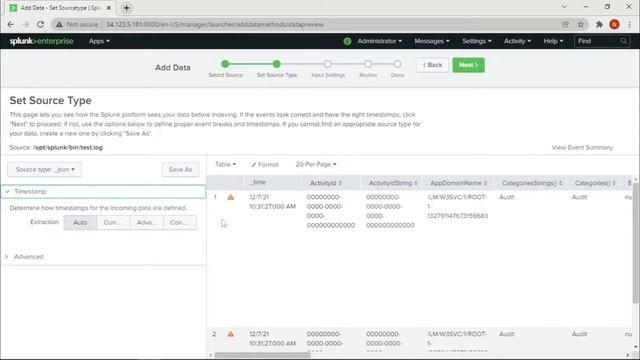
Task: Open the tab search chevron in Chrome
Action: (x=564, y=7)
